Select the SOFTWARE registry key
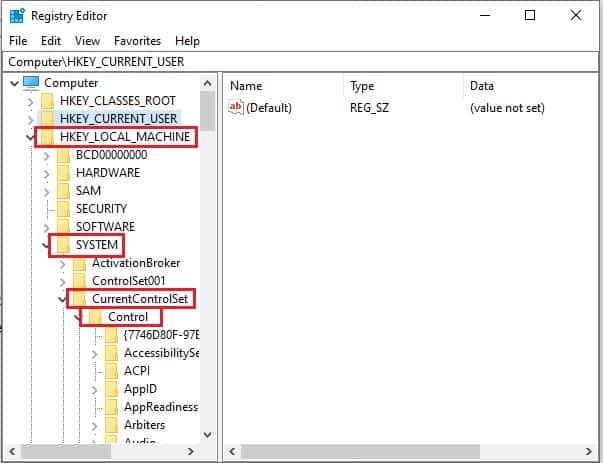This screenshot has height=463, width=603. (x=105, y=227)
